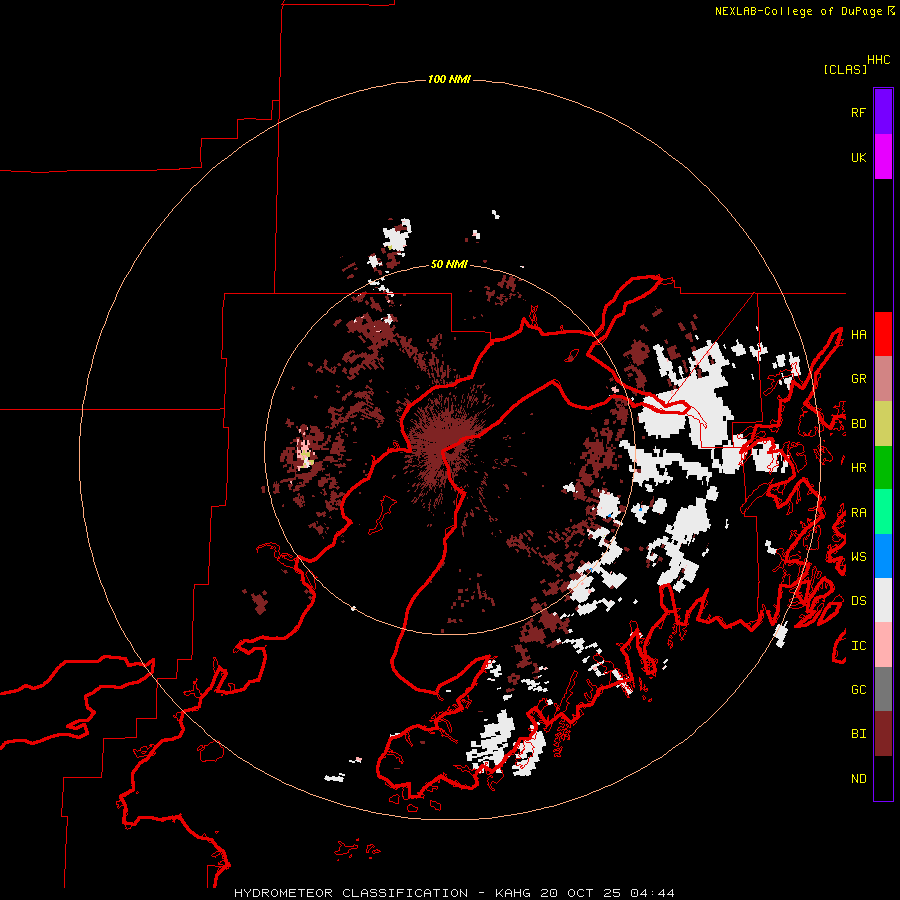Click the ND black legend swatch

coord(883,778)
